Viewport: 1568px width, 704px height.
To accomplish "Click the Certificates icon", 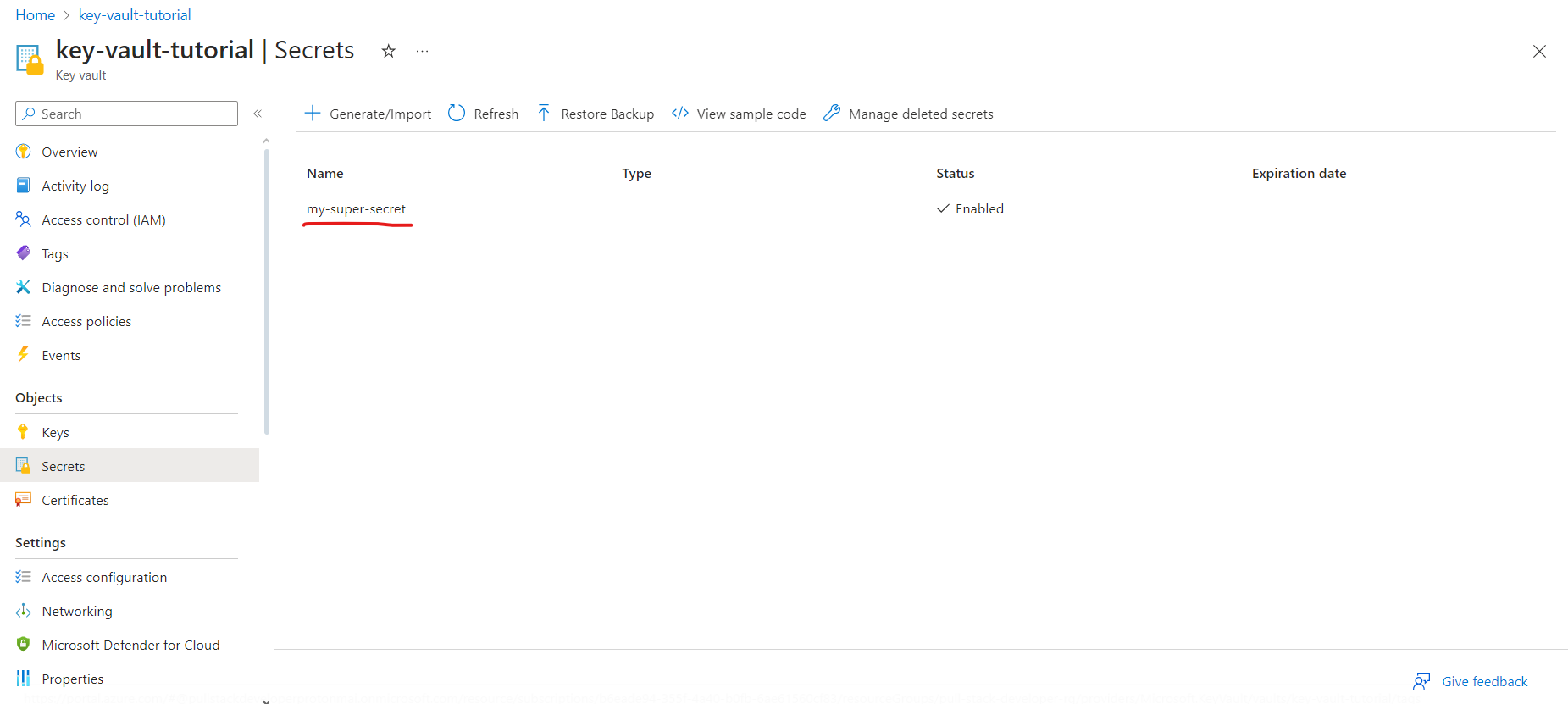I will point(23,500).
